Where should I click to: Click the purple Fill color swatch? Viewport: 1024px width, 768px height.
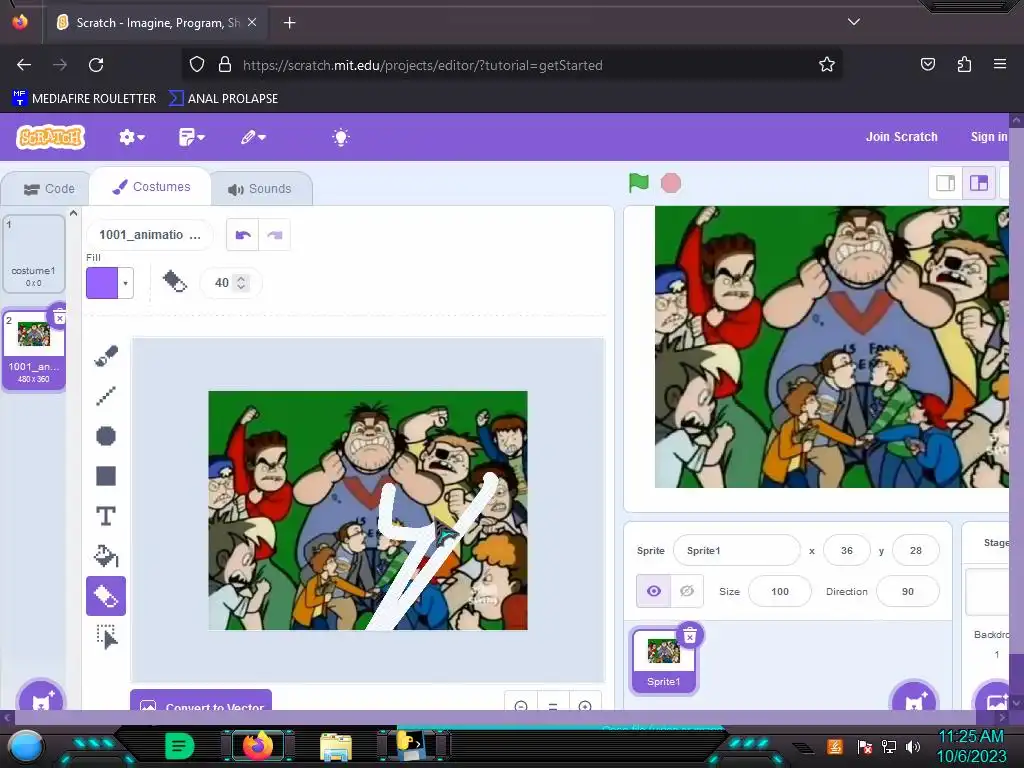[x=102, y=283]
